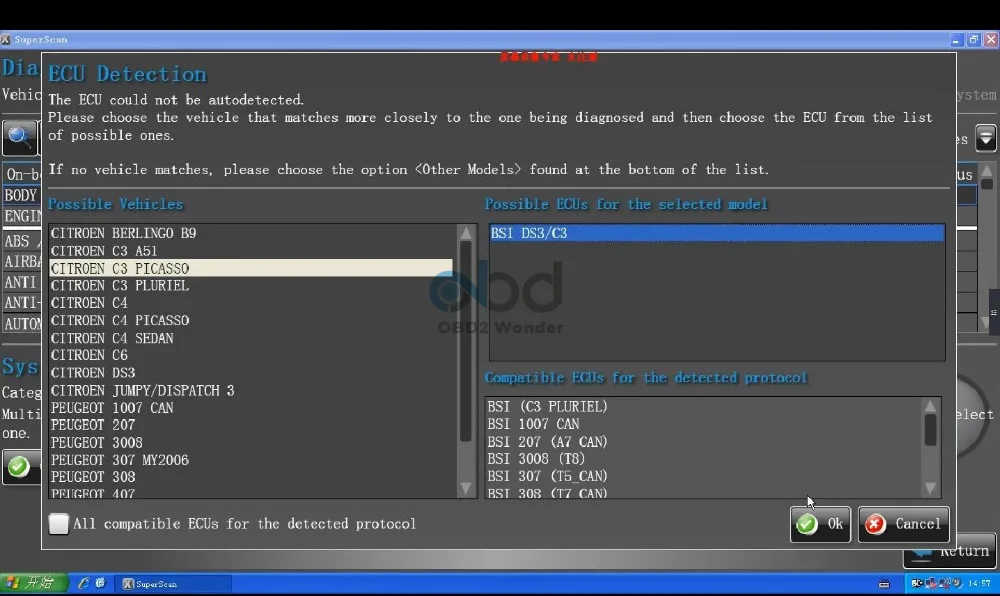
Task: Choose CITROEN C3 PLURIEL from list
Action: point(251,286)
